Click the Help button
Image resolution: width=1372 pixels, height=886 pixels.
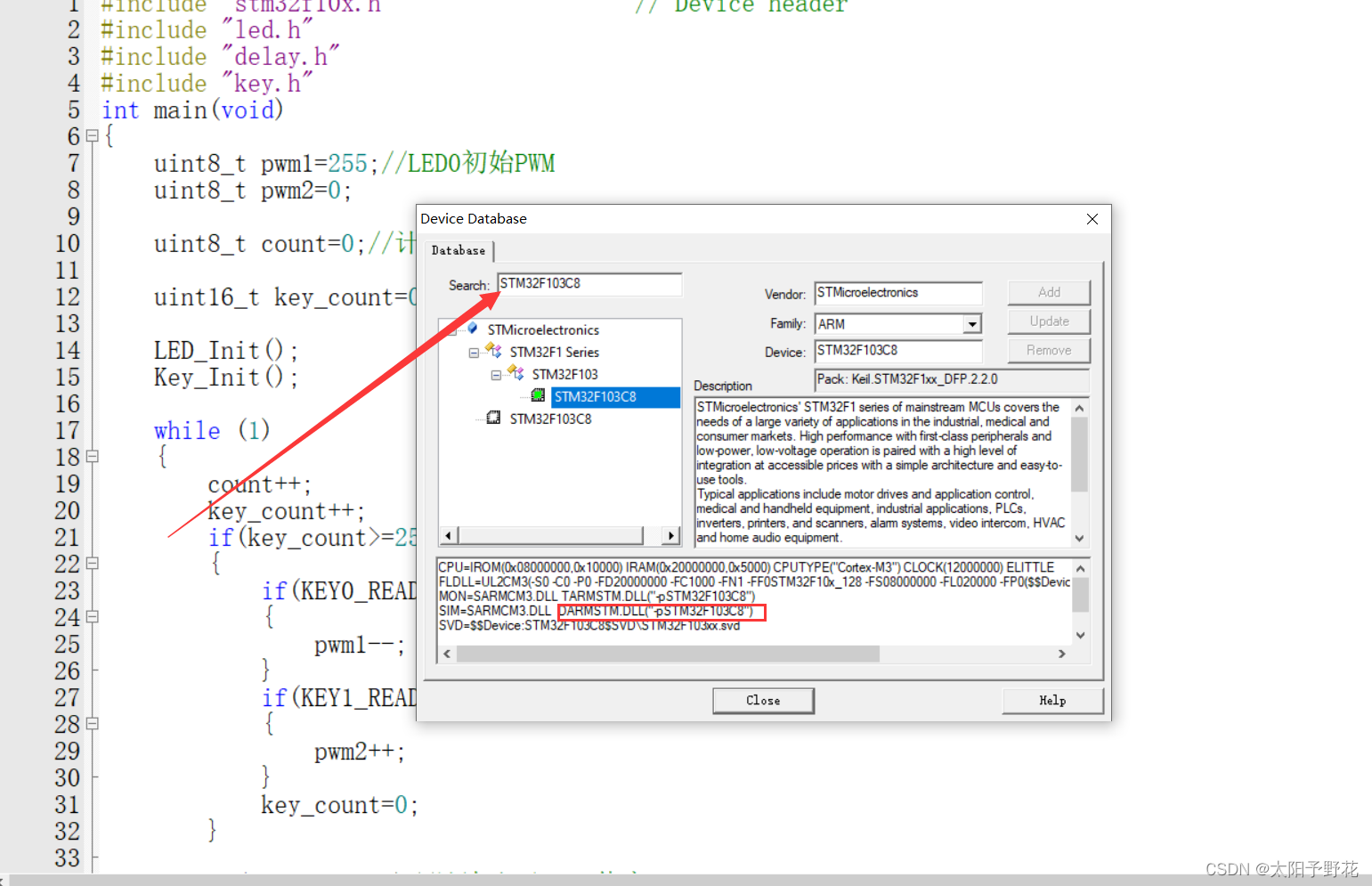click(x=1052, y=701)
